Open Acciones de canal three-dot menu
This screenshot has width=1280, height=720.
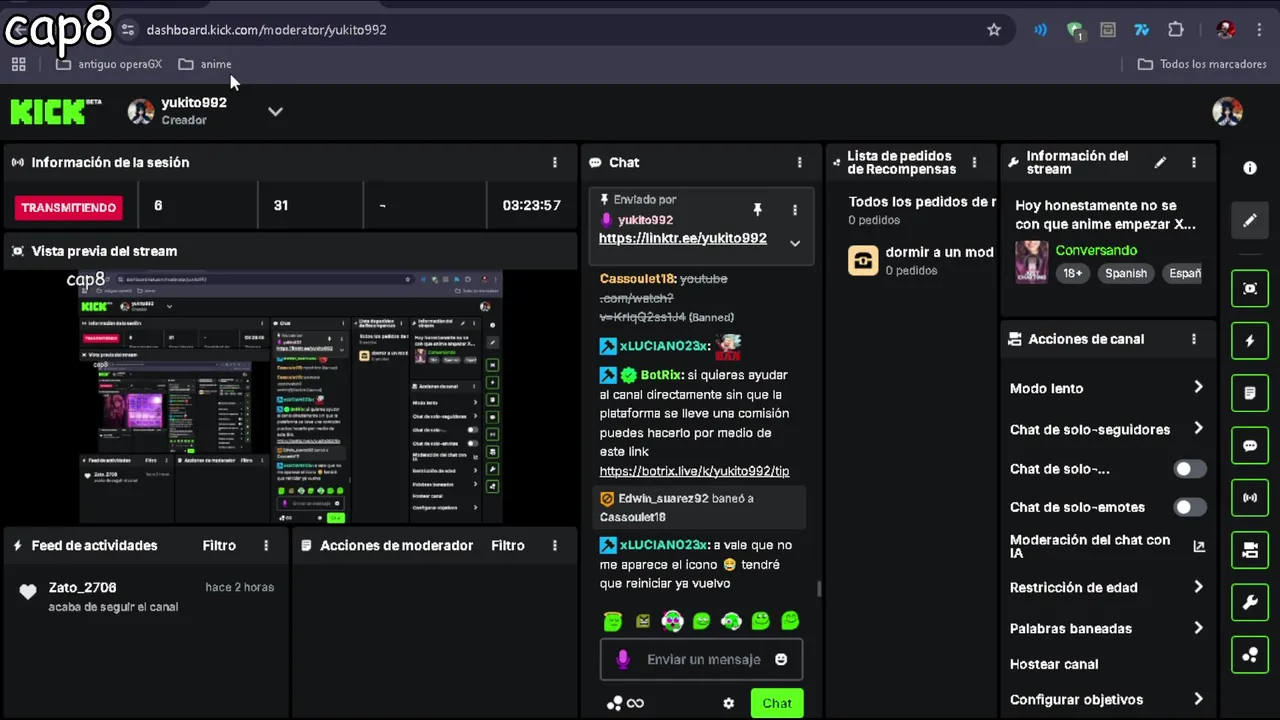pos(1193,339)
